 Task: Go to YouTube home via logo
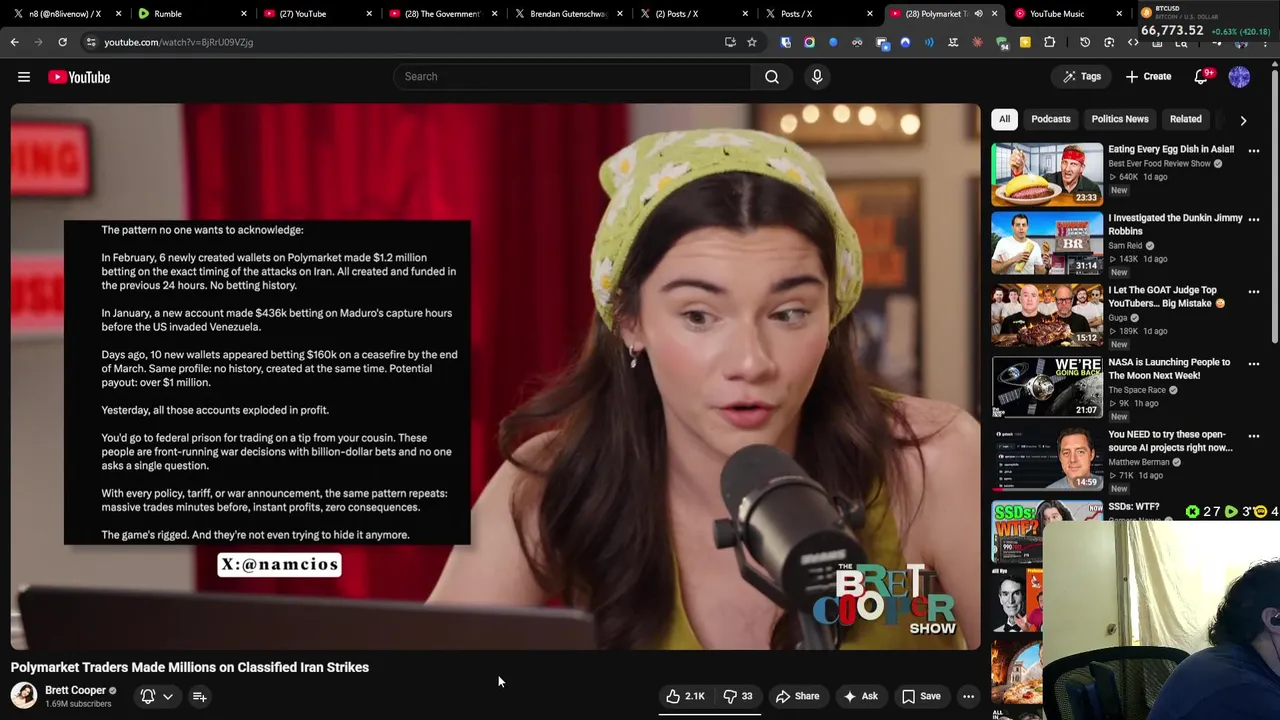(79, 77)
